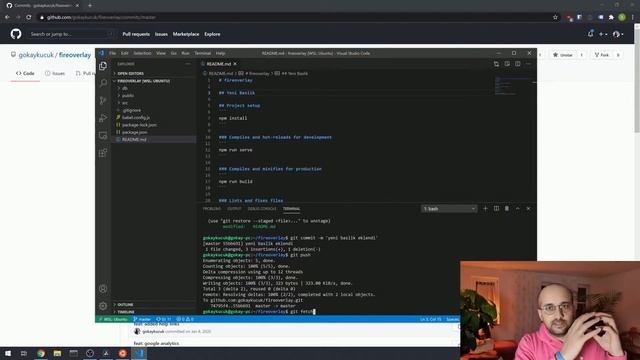Open the Edit menu in VS Code
The width and height of the screenshot is (640, 360).
(124, 53)
